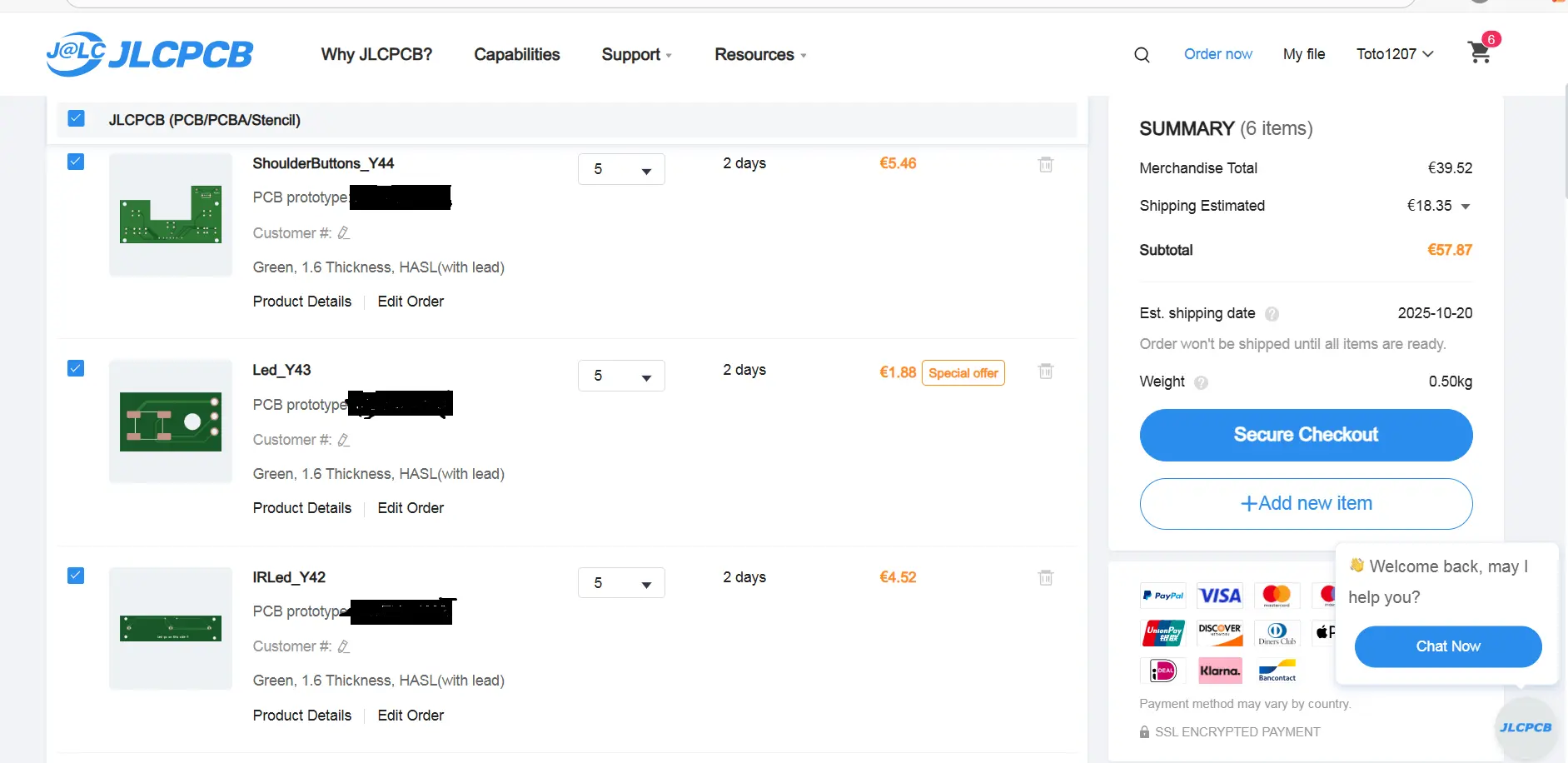Go to Why JLCPCB? page
1568x763 pixels.
pos(376,55)
